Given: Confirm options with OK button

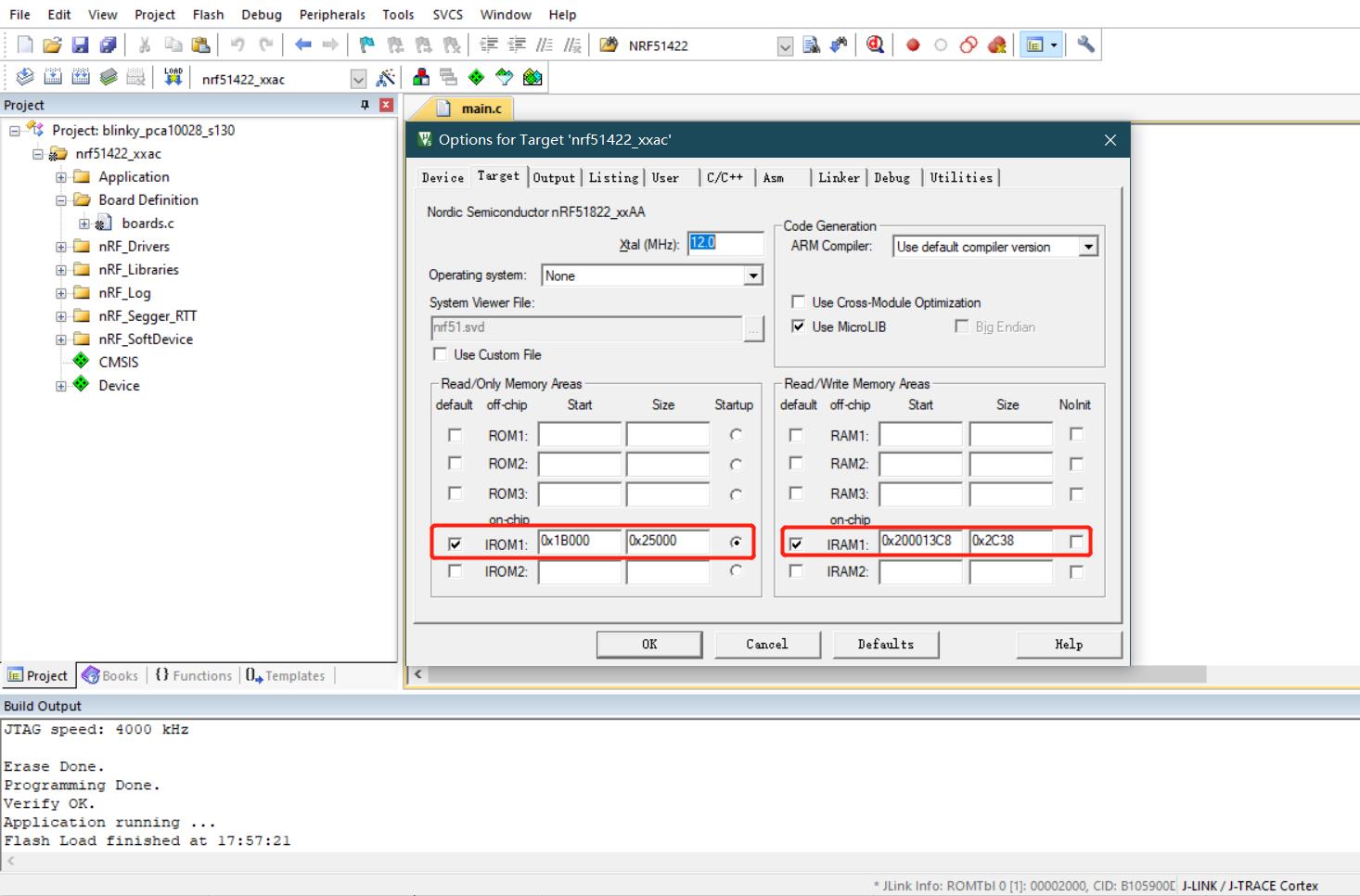Looking at the screenshot, I should [x=649, y=644].
